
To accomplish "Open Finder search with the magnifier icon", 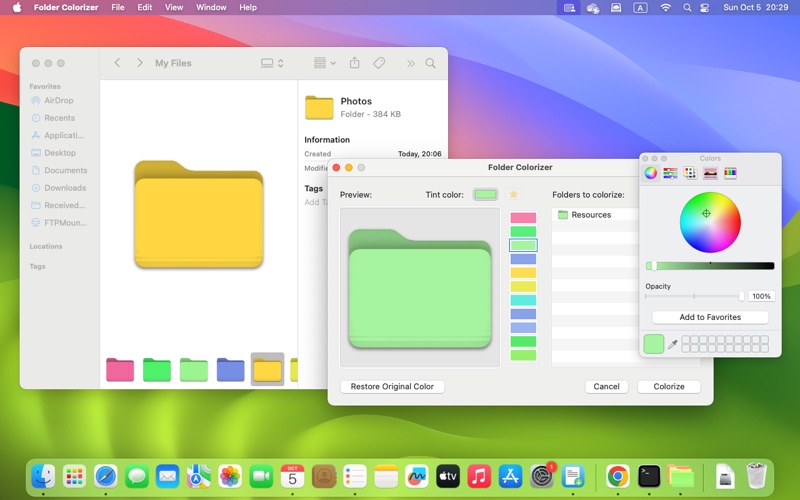I will [x=431, y=63].
